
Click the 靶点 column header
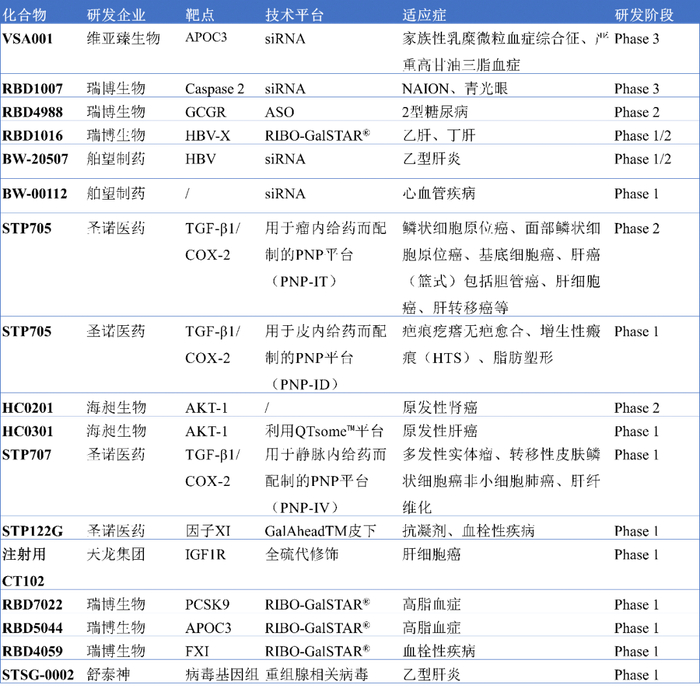coord(200,15)
